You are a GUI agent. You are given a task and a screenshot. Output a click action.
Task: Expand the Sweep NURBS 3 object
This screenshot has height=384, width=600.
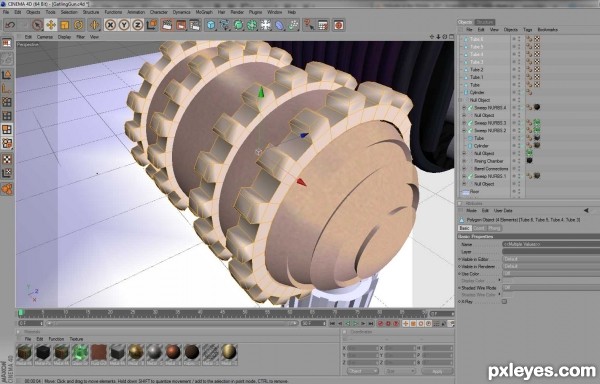click(464, 123)
